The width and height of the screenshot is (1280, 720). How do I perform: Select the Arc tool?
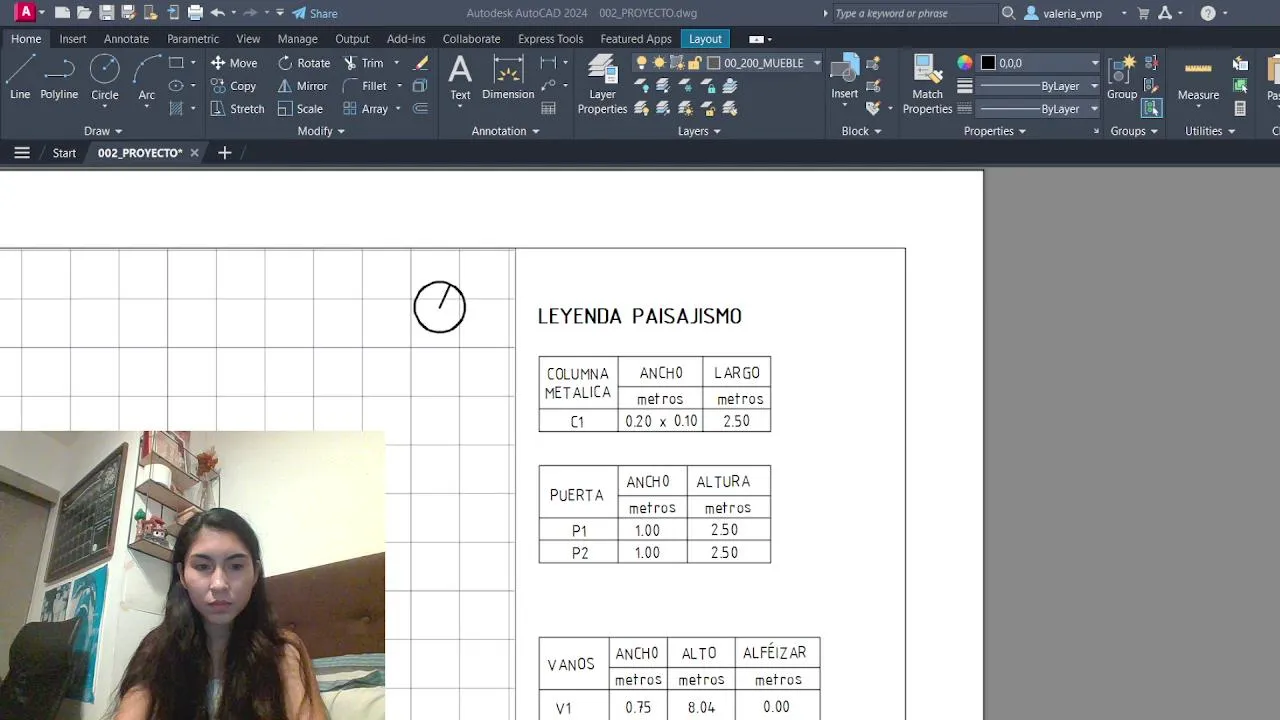147,77
